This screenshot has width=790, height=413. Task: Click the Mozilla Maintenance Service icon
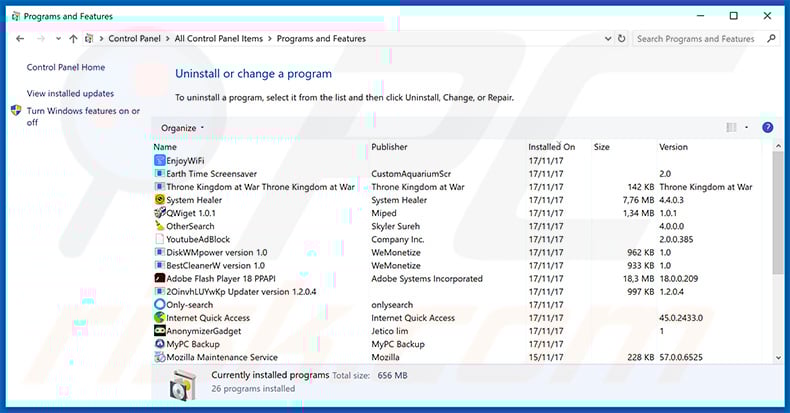point(160,357)
